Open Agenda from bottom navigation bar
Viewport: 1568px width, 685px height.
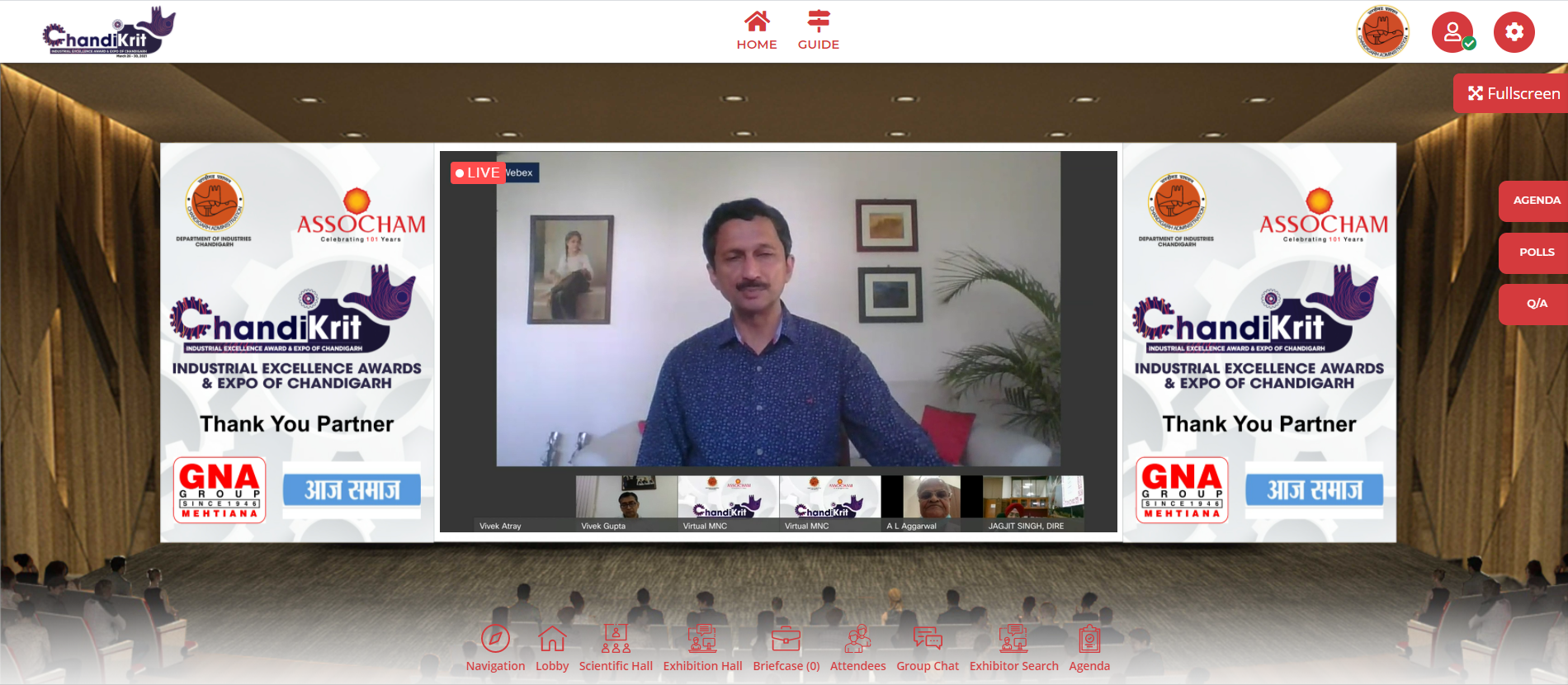pos(1089,639)
